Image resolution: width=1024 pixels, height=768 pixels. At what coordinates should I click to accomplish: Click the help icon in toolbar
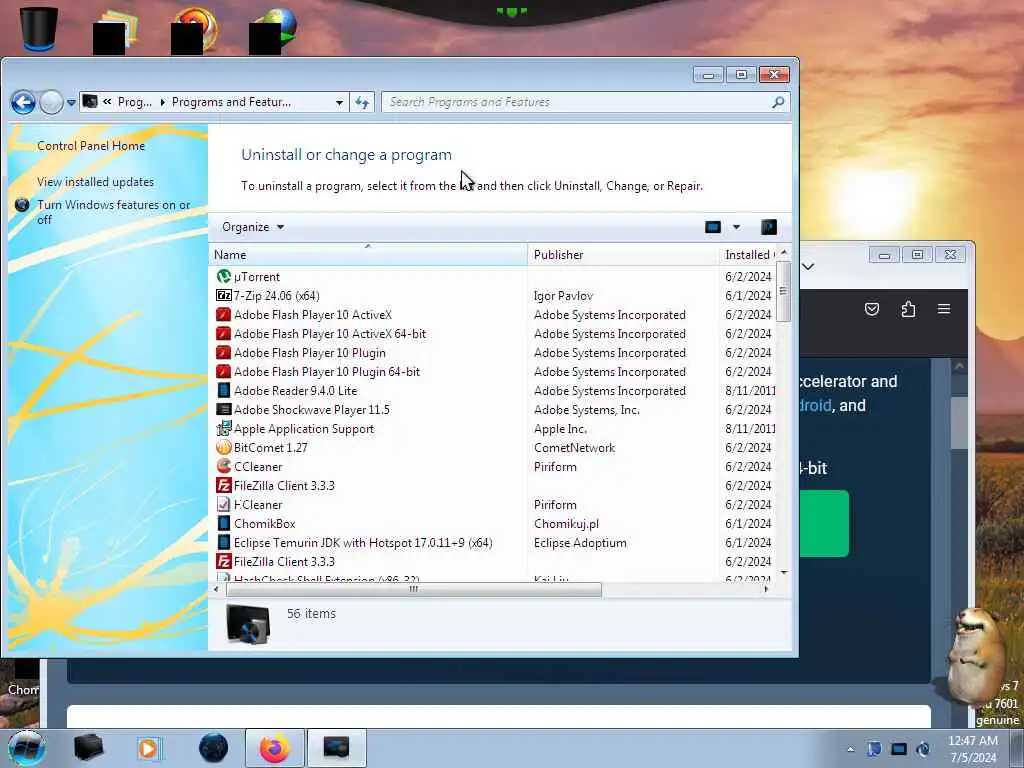(x=769, y=227)
